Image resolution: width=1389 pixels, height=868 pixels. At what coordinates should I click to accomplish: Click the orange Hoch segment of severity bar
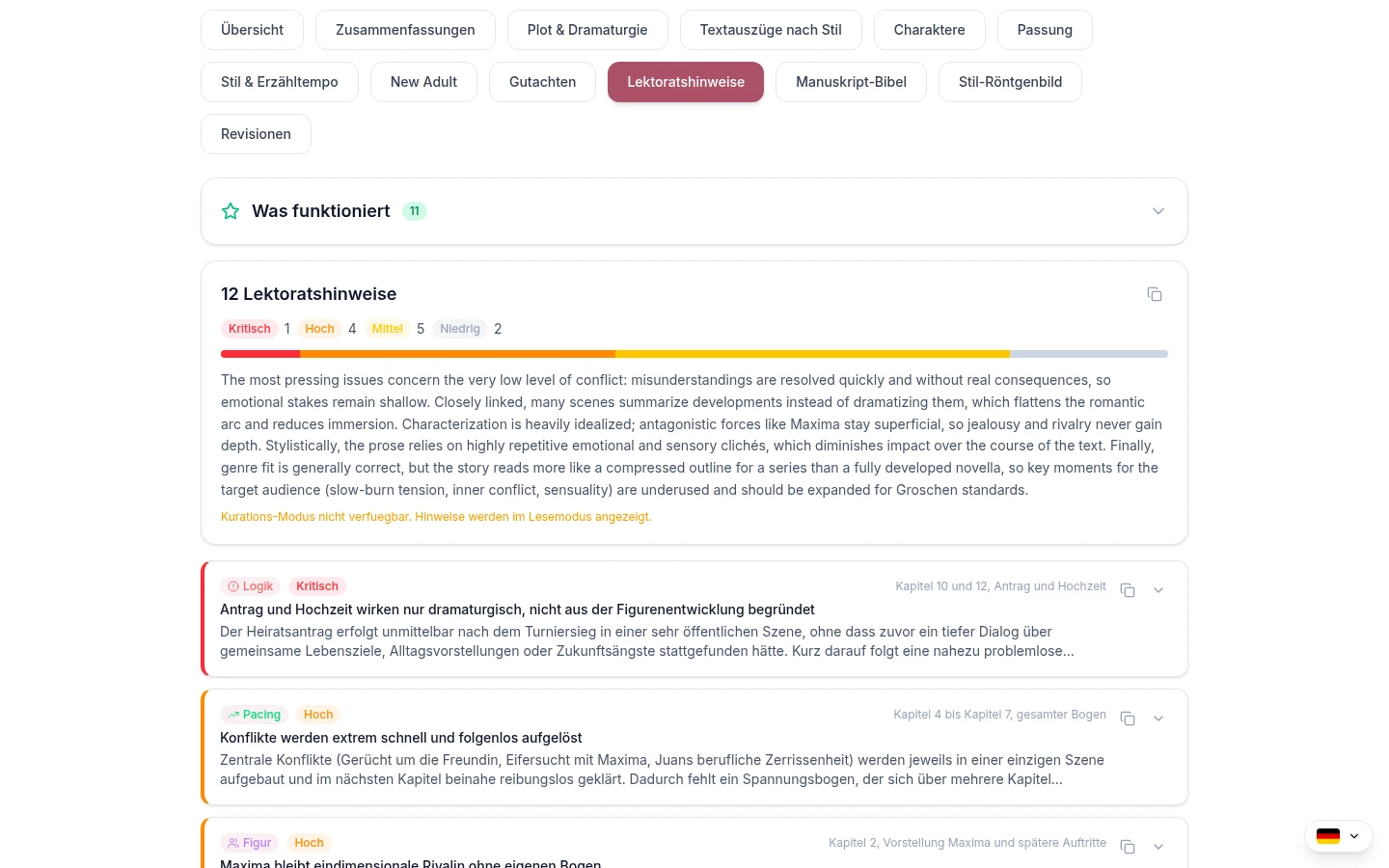tap(457, 354)
